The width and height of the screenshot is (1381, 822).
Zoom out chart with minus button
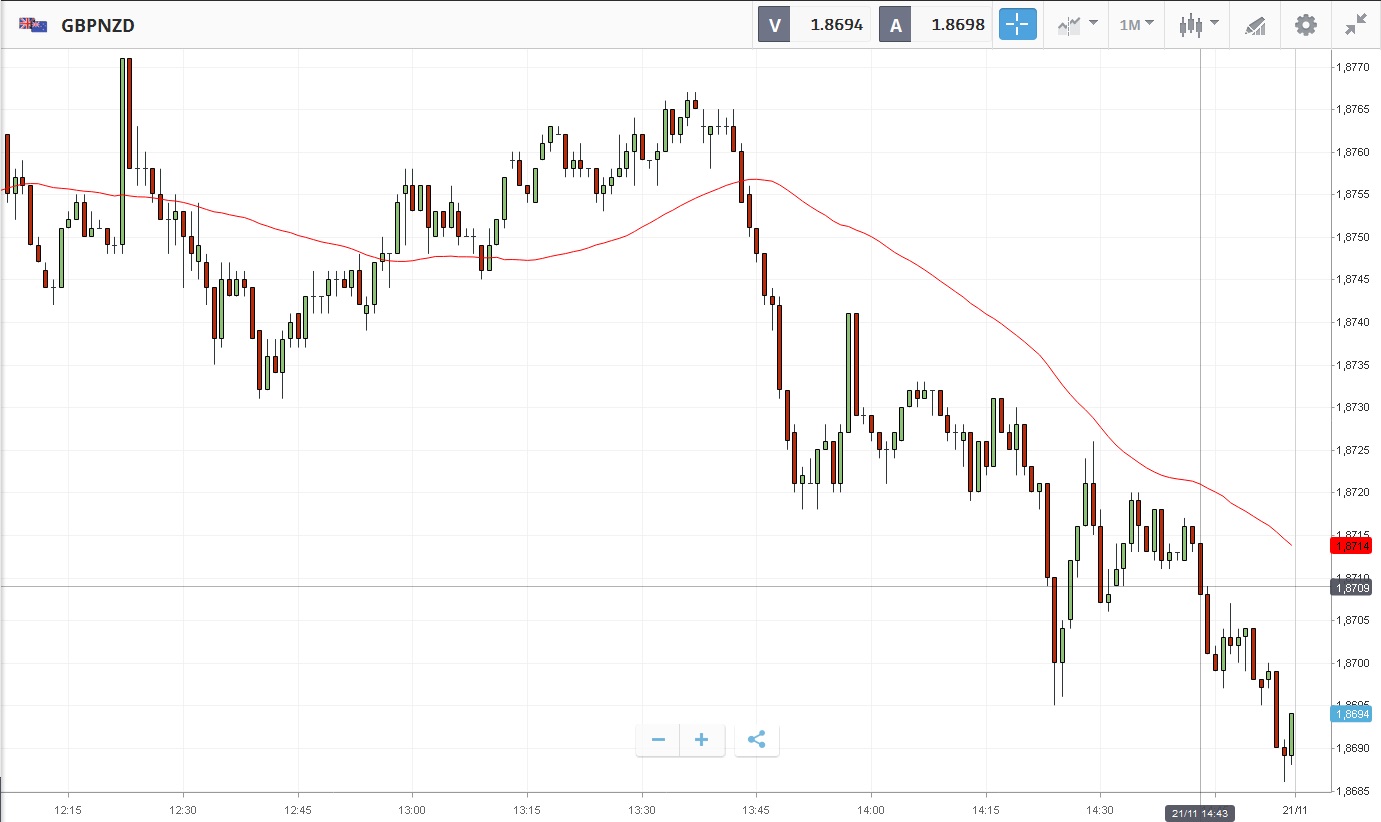(658, 740)
